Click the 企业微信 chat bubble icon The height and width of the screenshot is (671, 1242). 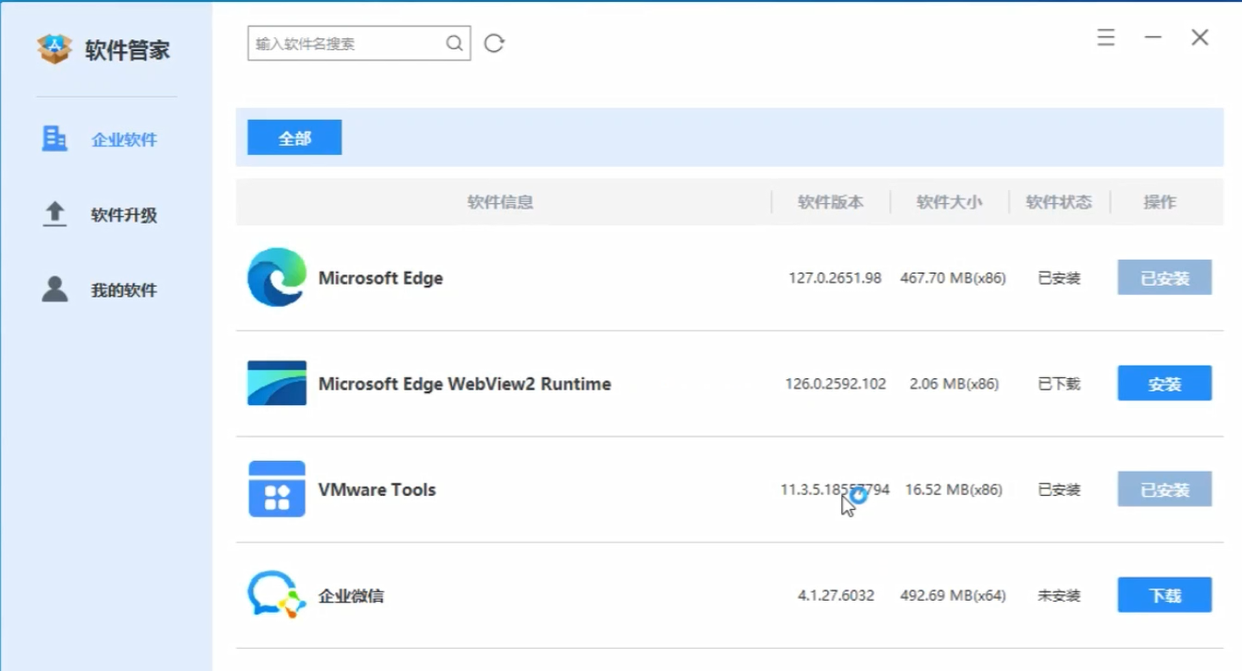coord(276,595)
